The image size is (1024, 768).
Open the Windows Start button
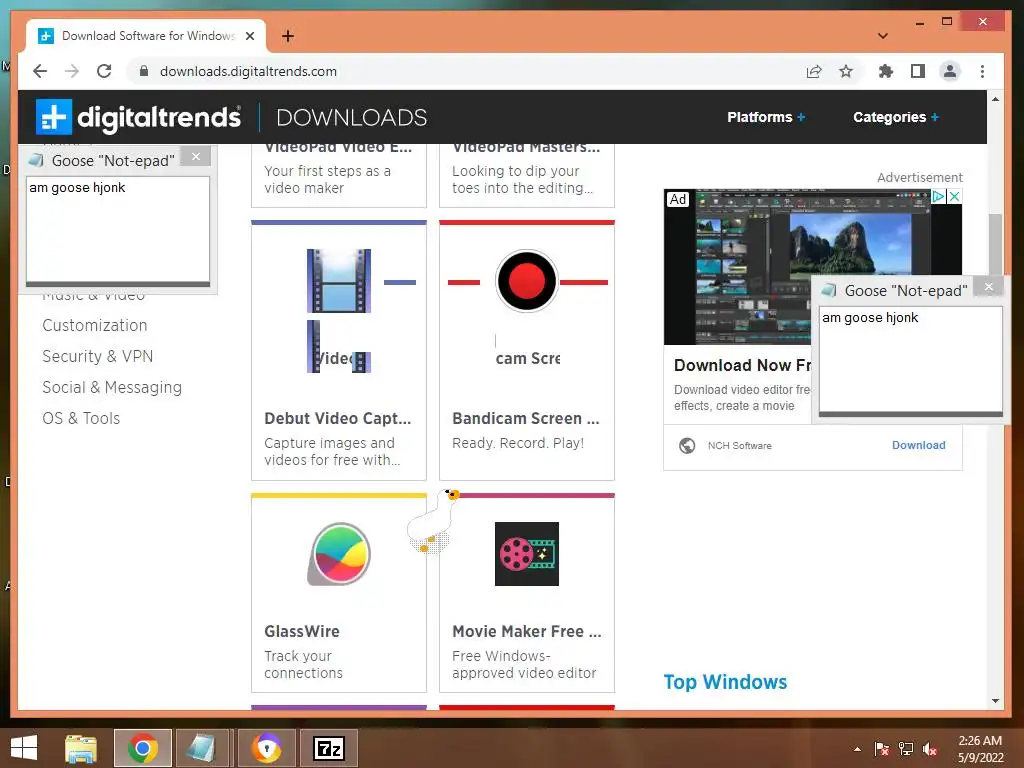click(24, 748)
